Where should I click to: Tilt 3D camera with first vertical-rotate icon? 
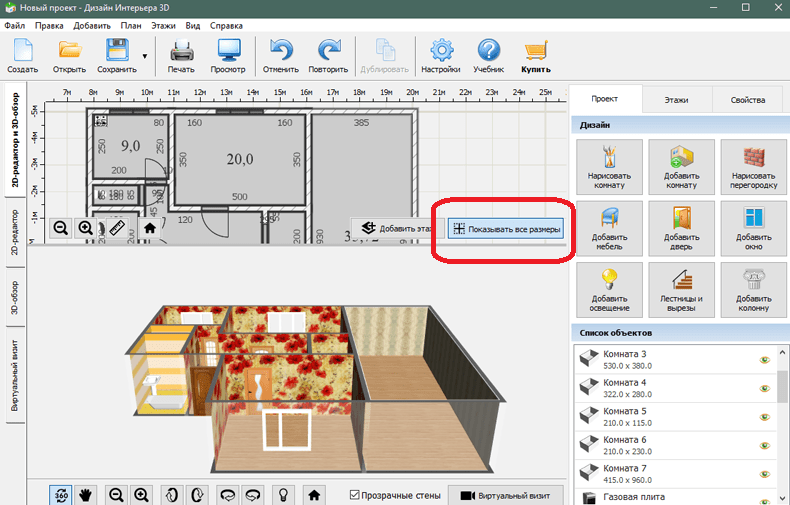pyautogui.click(x=172, y=495)
